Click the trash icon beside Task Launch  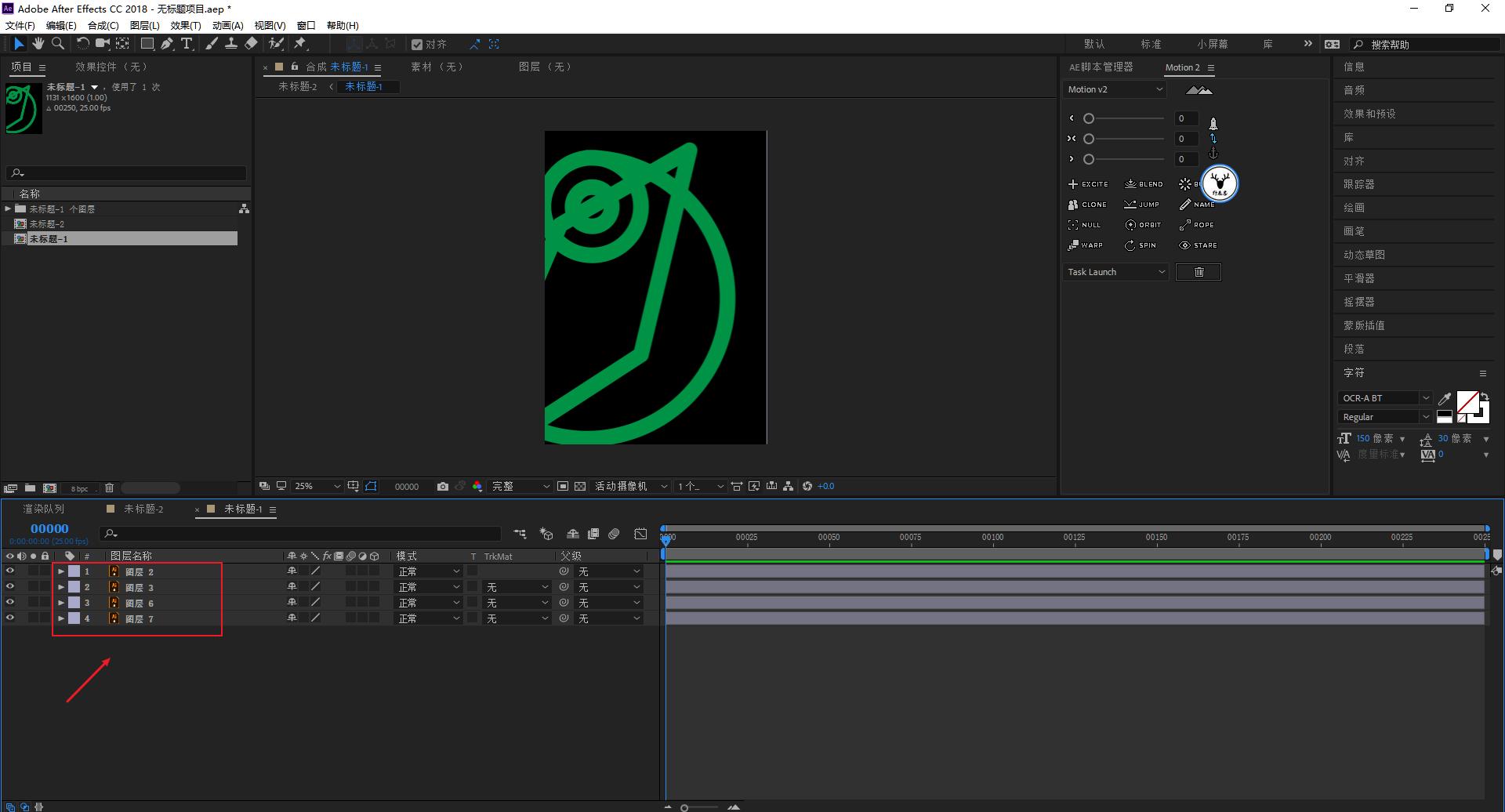1198,272
